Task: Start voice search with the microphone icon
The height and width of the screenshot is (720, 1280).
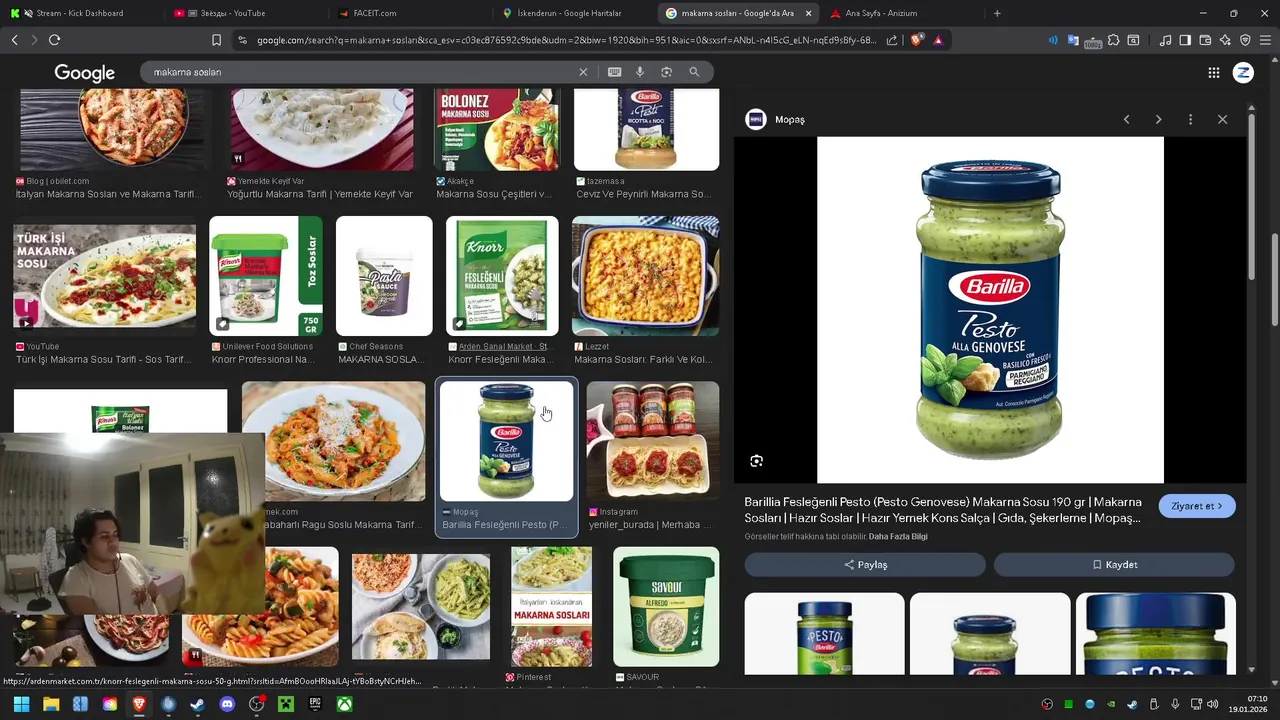Action: coord(640,72)
